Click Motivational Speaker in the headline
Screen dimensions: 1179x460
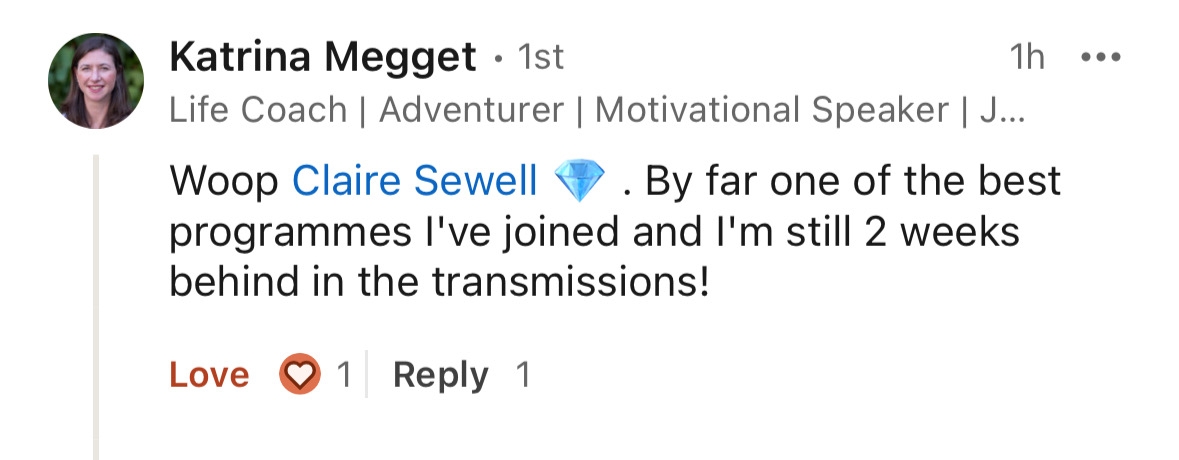point(771,110)
